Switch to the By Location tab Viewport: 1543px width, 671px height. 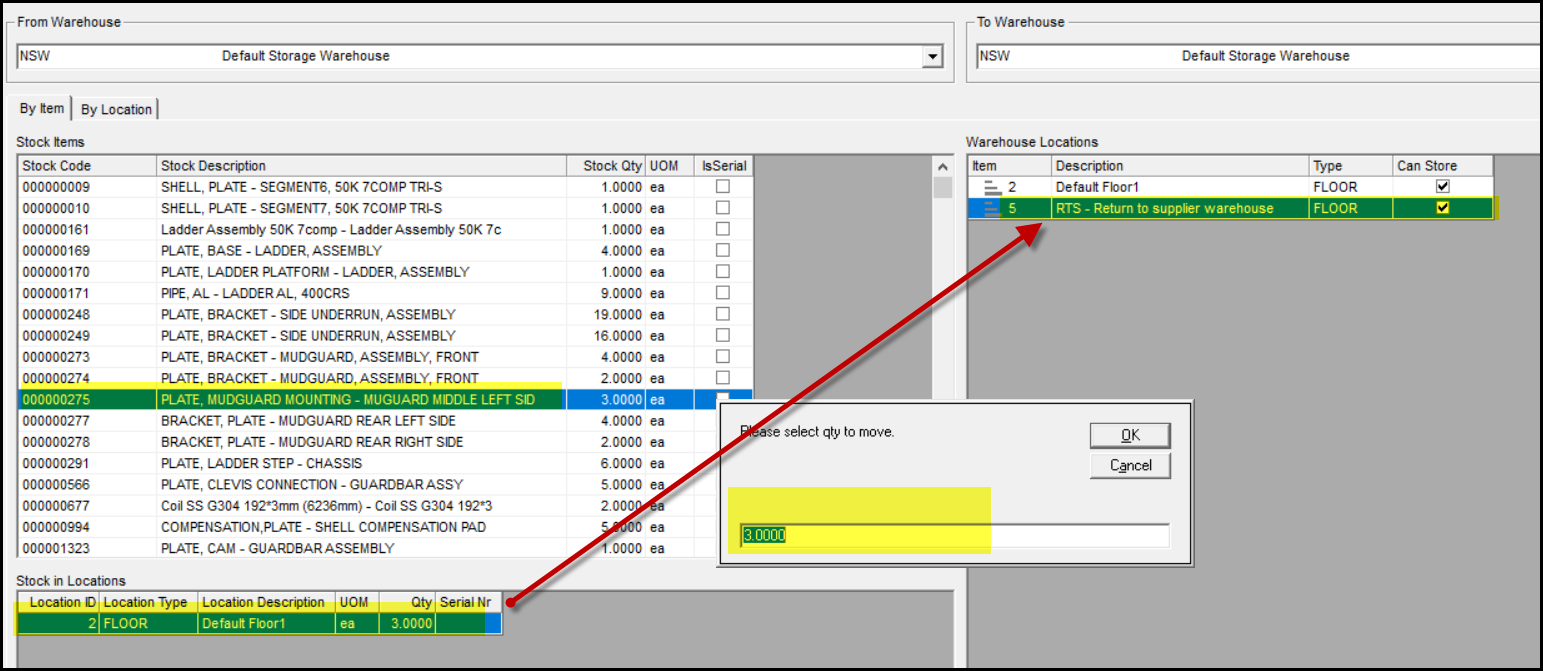click(116, 109)
